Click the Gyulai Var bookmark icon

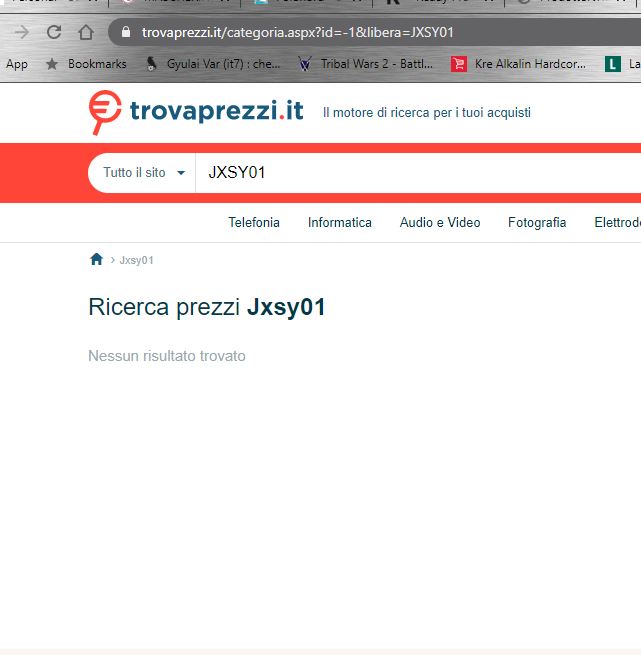click(x=151, y=64)
